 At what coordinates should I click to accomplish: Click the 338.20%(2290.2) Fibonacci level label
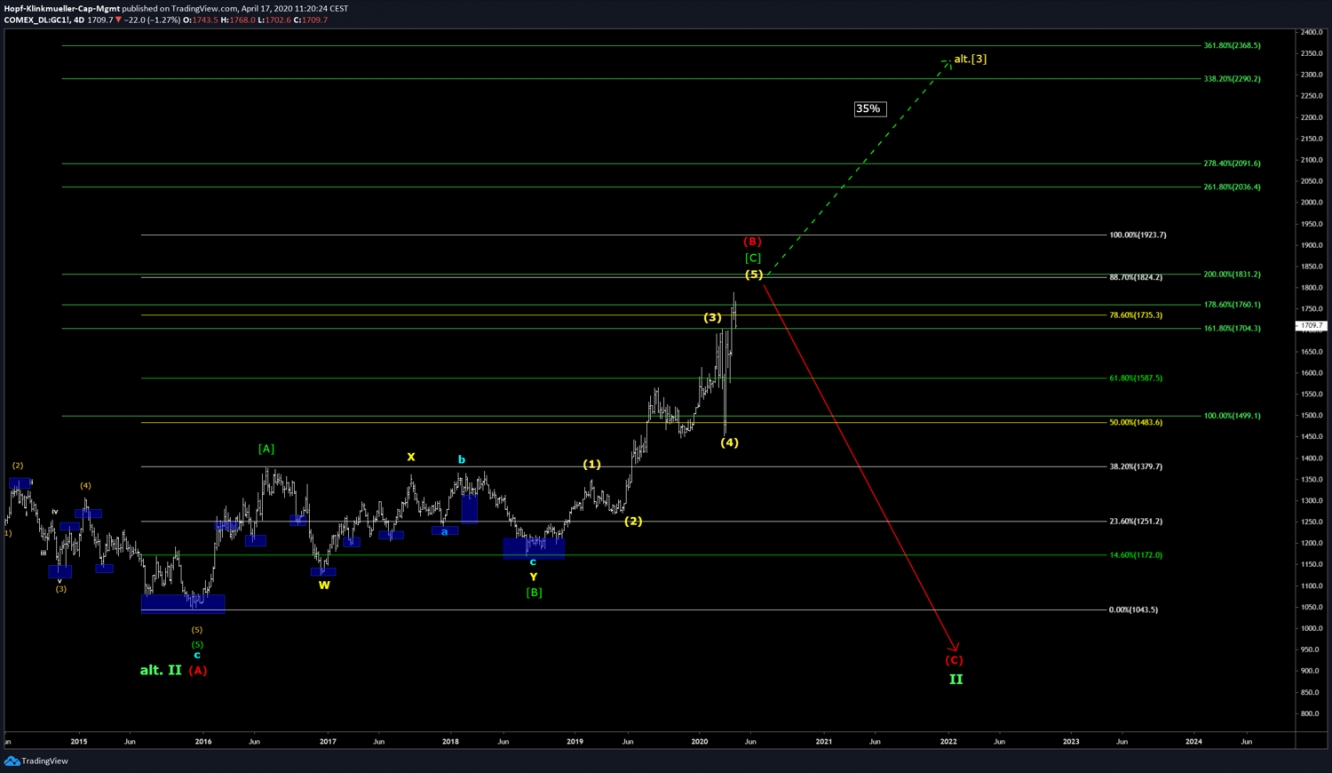pos(1232,79)
